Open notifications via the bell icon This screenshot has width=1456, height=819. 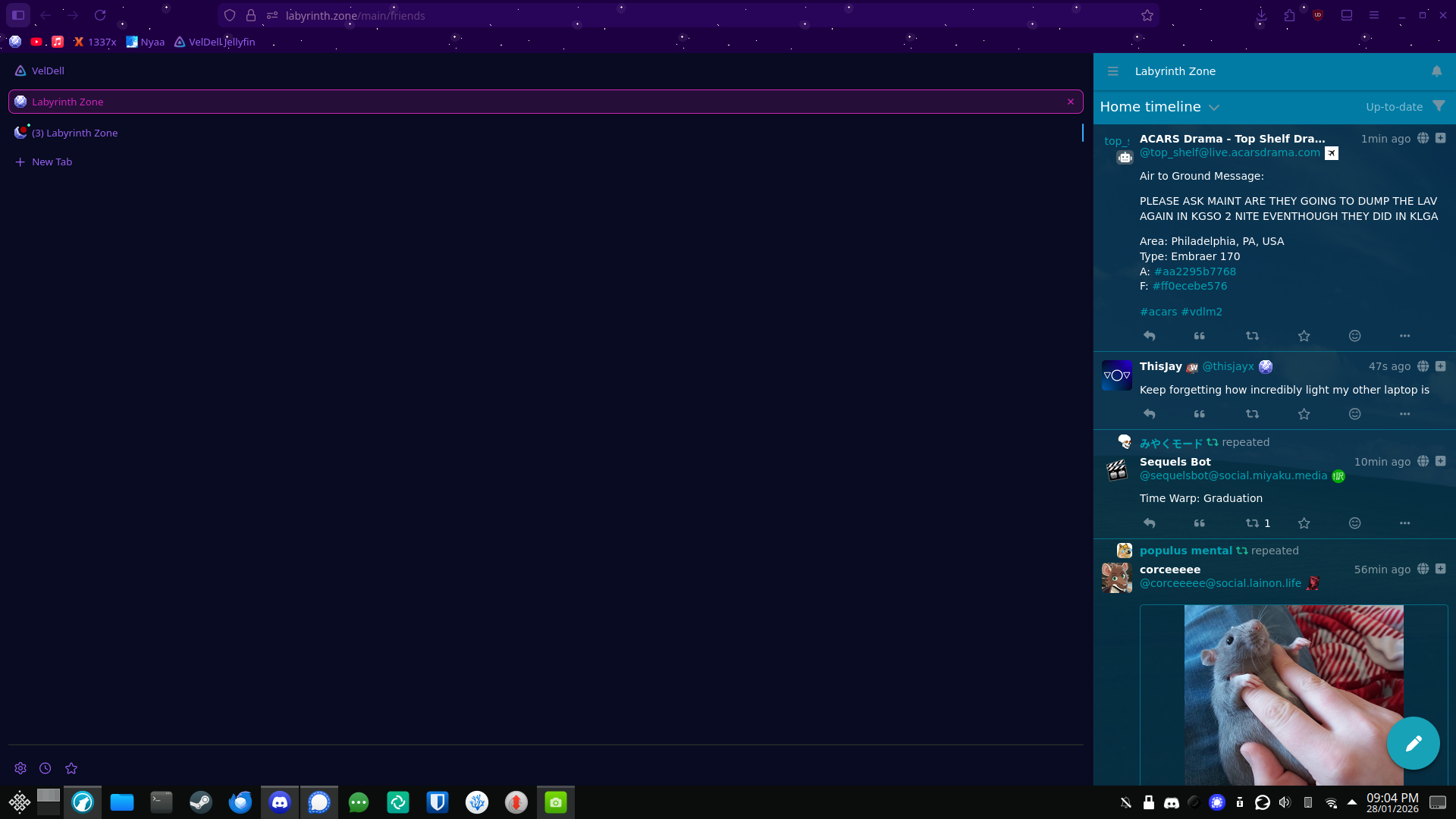1437,71
